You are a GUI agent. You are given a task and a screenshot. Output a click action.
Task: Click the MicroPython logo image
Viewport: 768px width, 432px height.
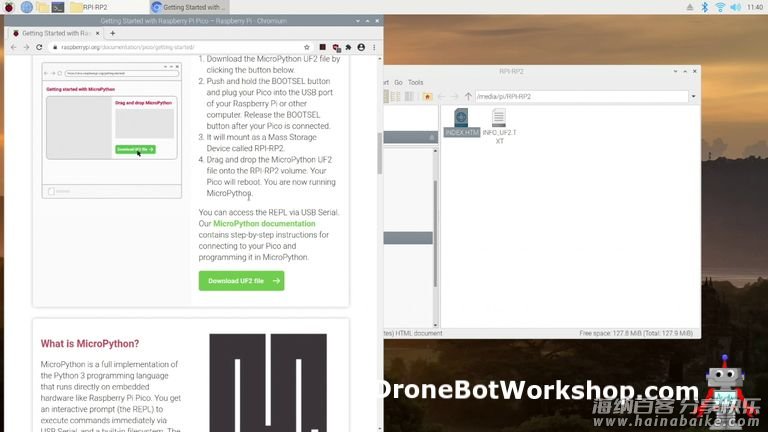coord(268,383)
